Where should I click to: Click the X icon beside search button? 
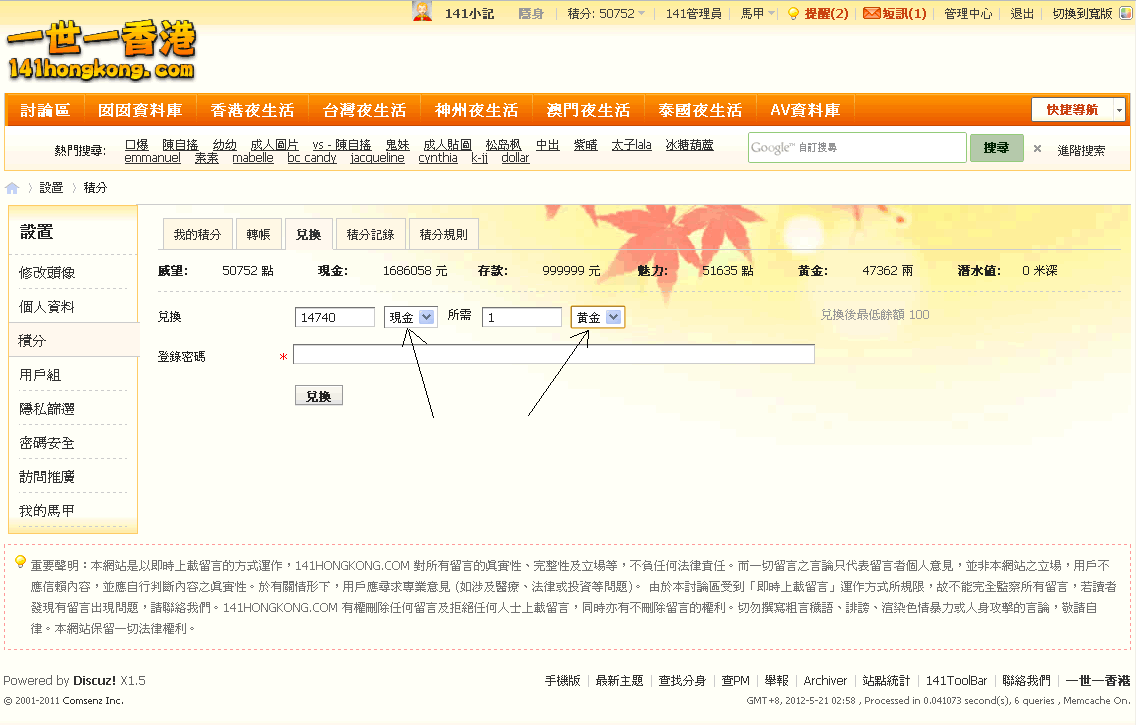click(1037, 149)
